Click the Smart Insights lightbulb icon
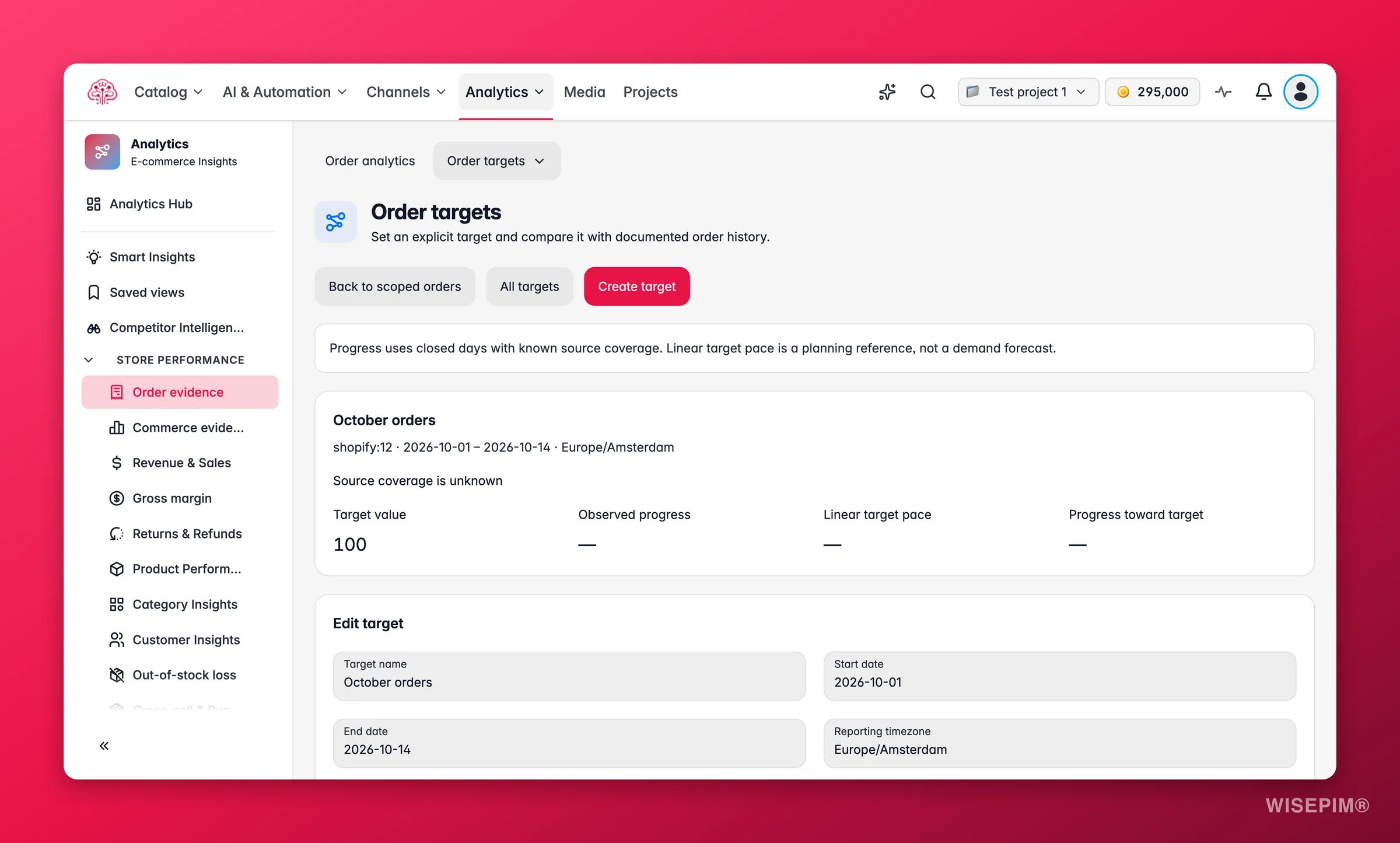 tap(93, 257)
